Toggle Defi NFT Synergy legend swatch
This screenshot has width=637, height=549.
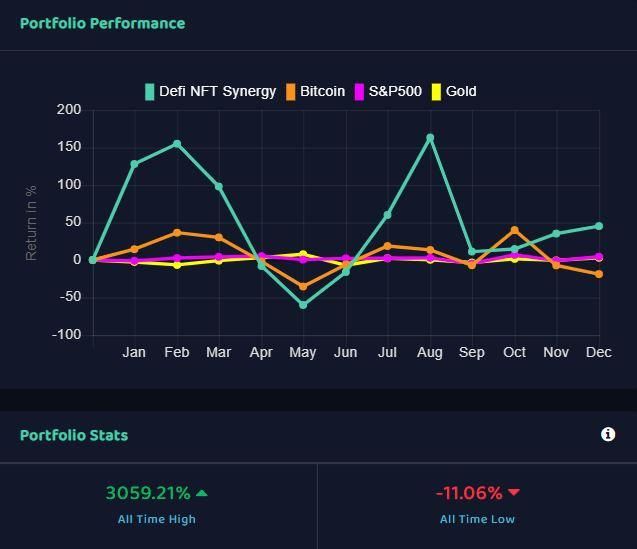(x=150, y=92)
